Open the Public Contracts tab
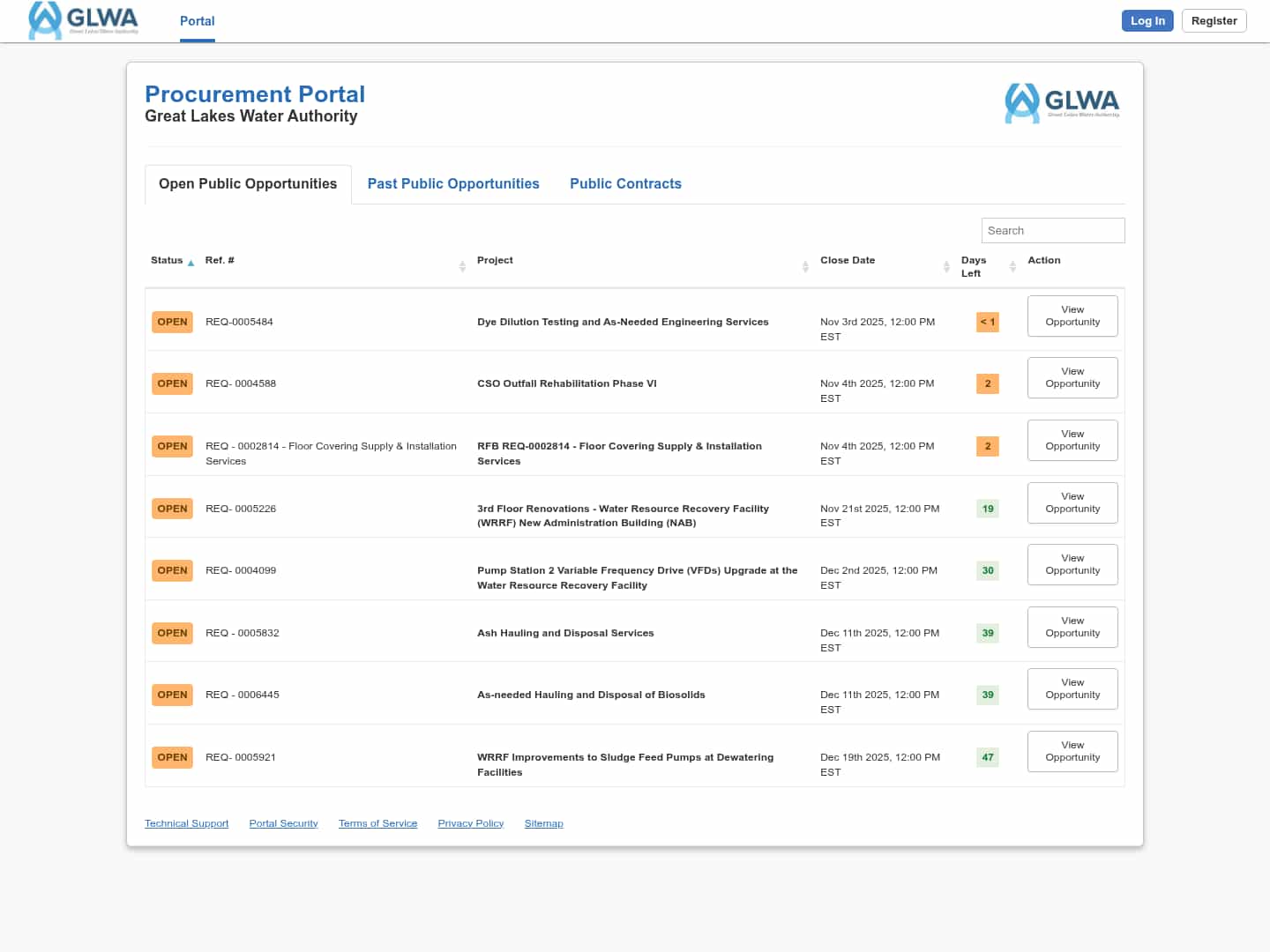This screenshot has width=1270, height=952. click(x=625, y=183)
